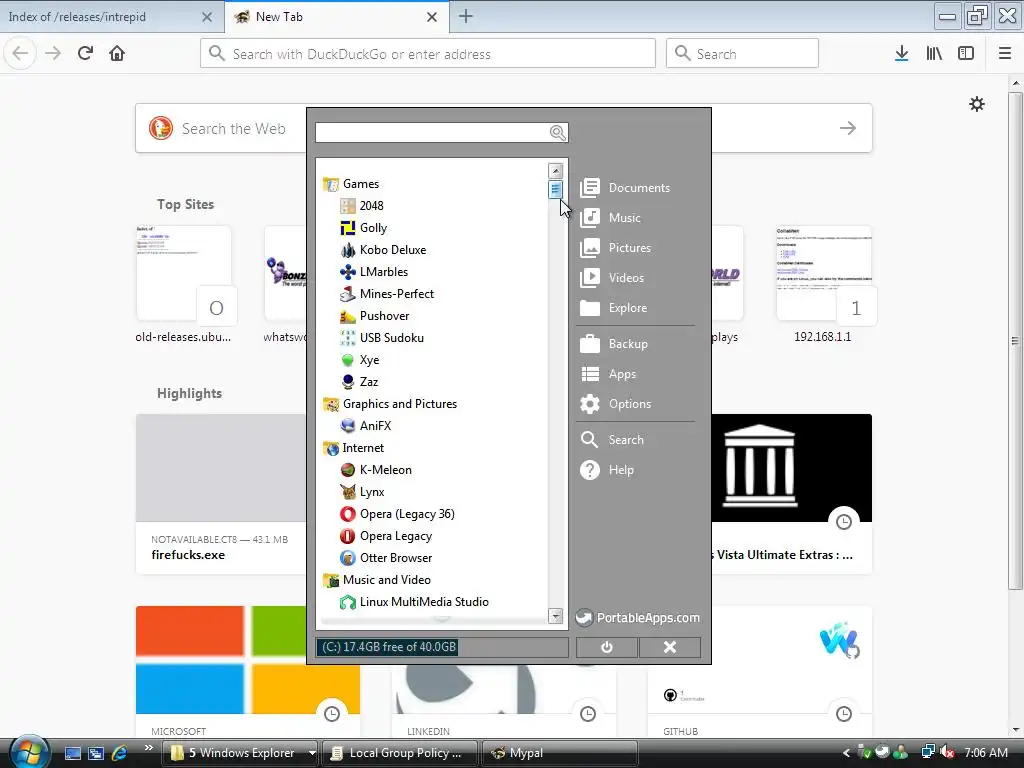This screenshot has width=1024, height=768.
Task: Open Opera Legacy browser
Action: point(386,536)
